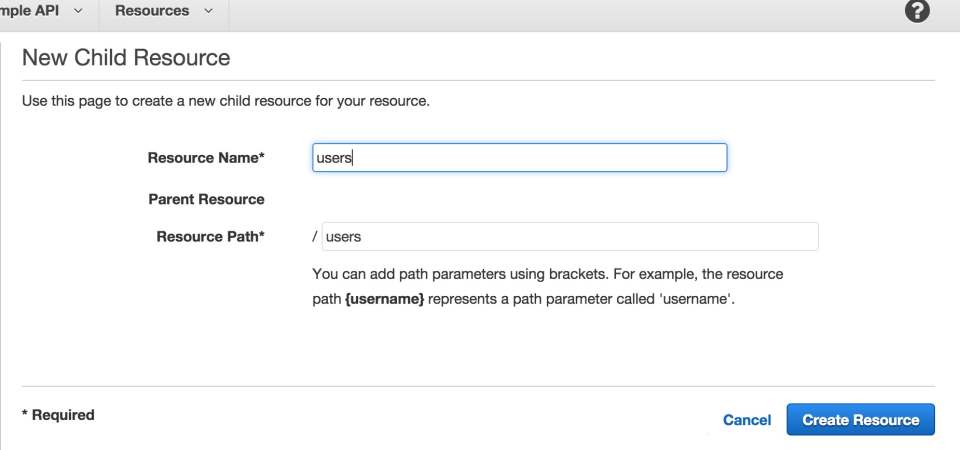Image resolution: width=960 pixels, height=450 pixels.
Task: Focus the Resource Path input field
Action: click(x=570, y=236)
